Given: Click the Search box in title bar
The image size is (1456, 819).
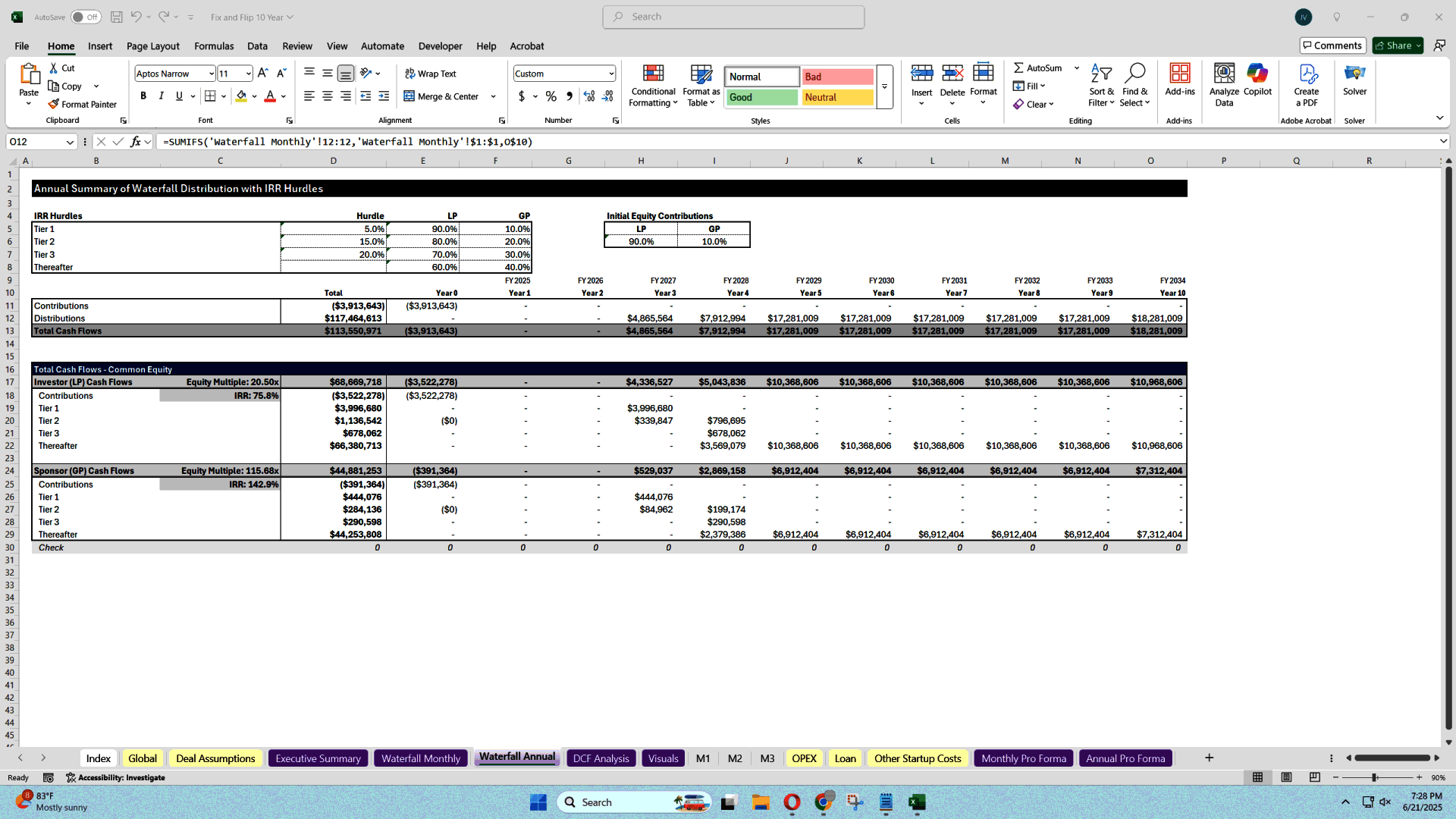Looking at the screenshot, I should tap(733, 17).
